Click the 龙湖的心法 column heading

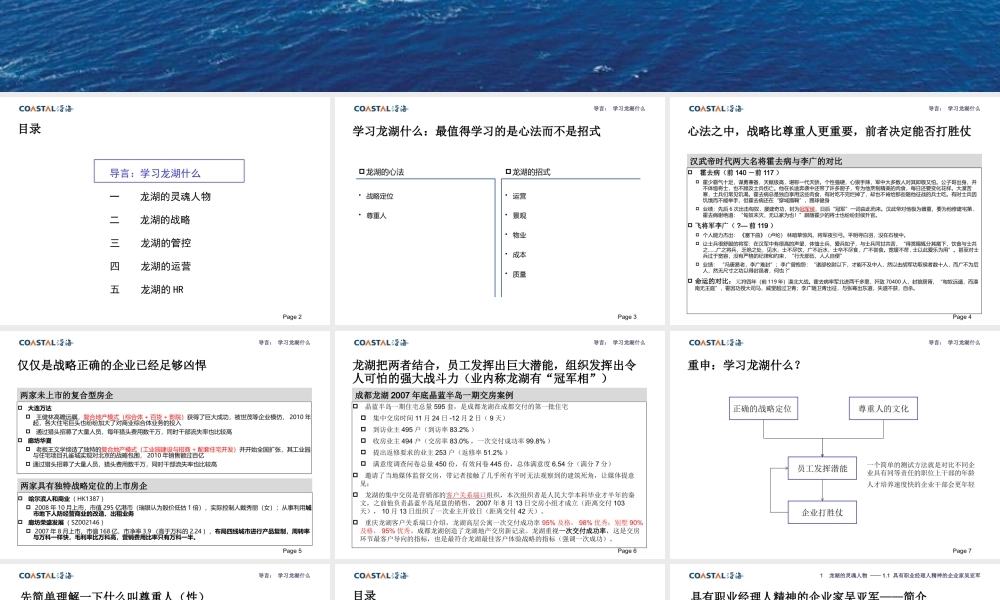coord(385,172)
